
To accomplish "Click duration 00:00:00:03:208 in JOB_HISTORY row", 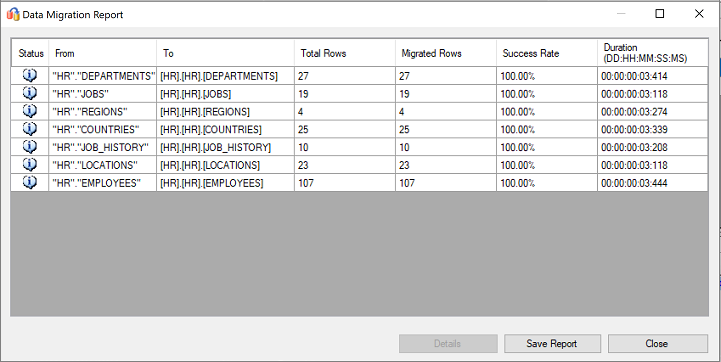I will tap(652, 147).
